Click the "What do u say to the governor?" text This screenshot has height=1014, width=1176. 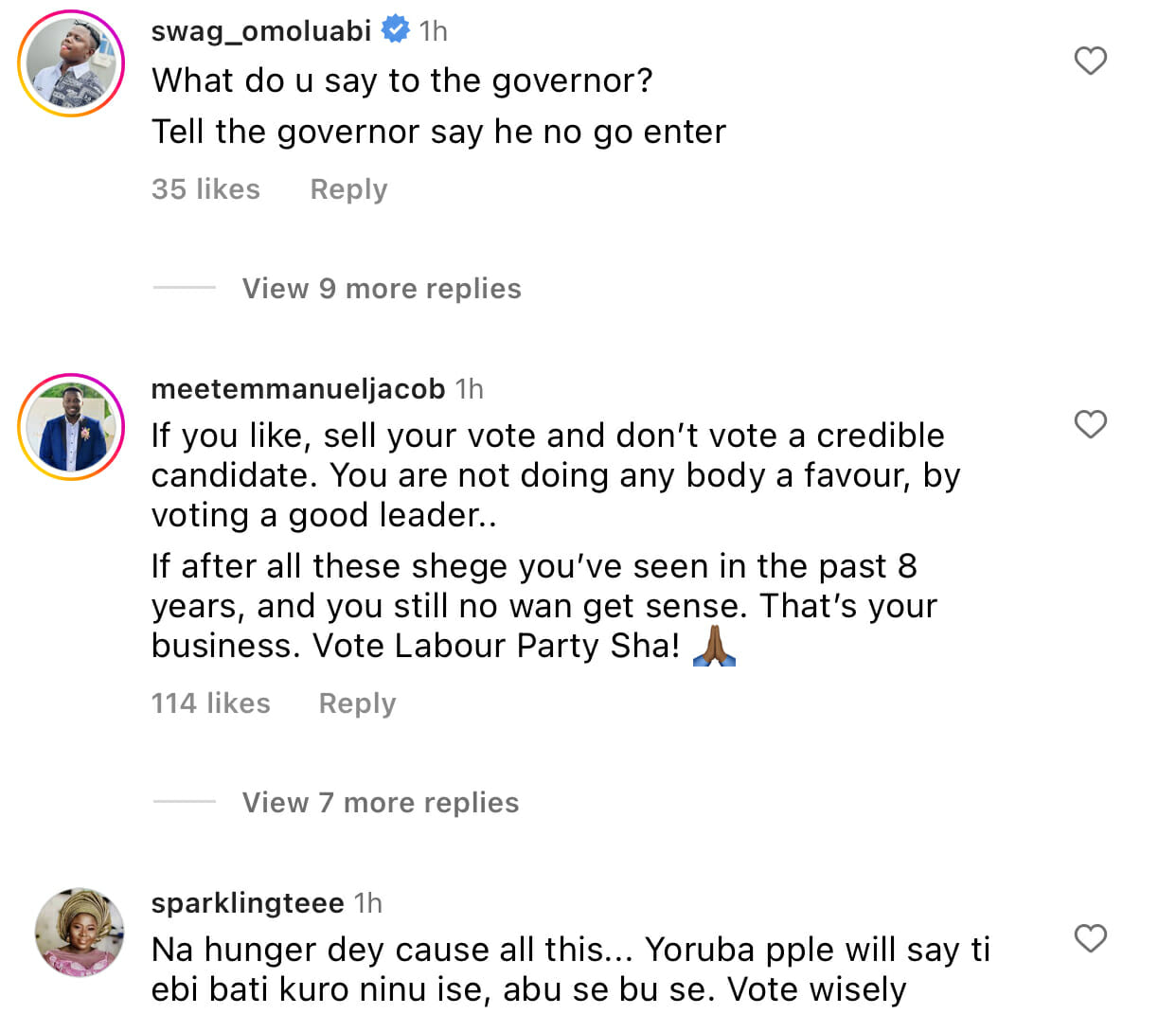coord(401,80)
